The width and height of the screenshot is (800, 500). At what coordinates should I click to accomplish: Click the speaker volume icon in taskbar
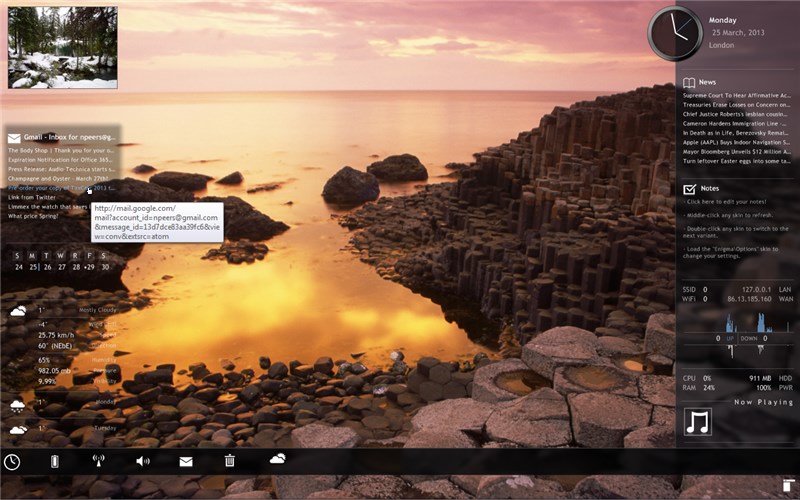142,461
